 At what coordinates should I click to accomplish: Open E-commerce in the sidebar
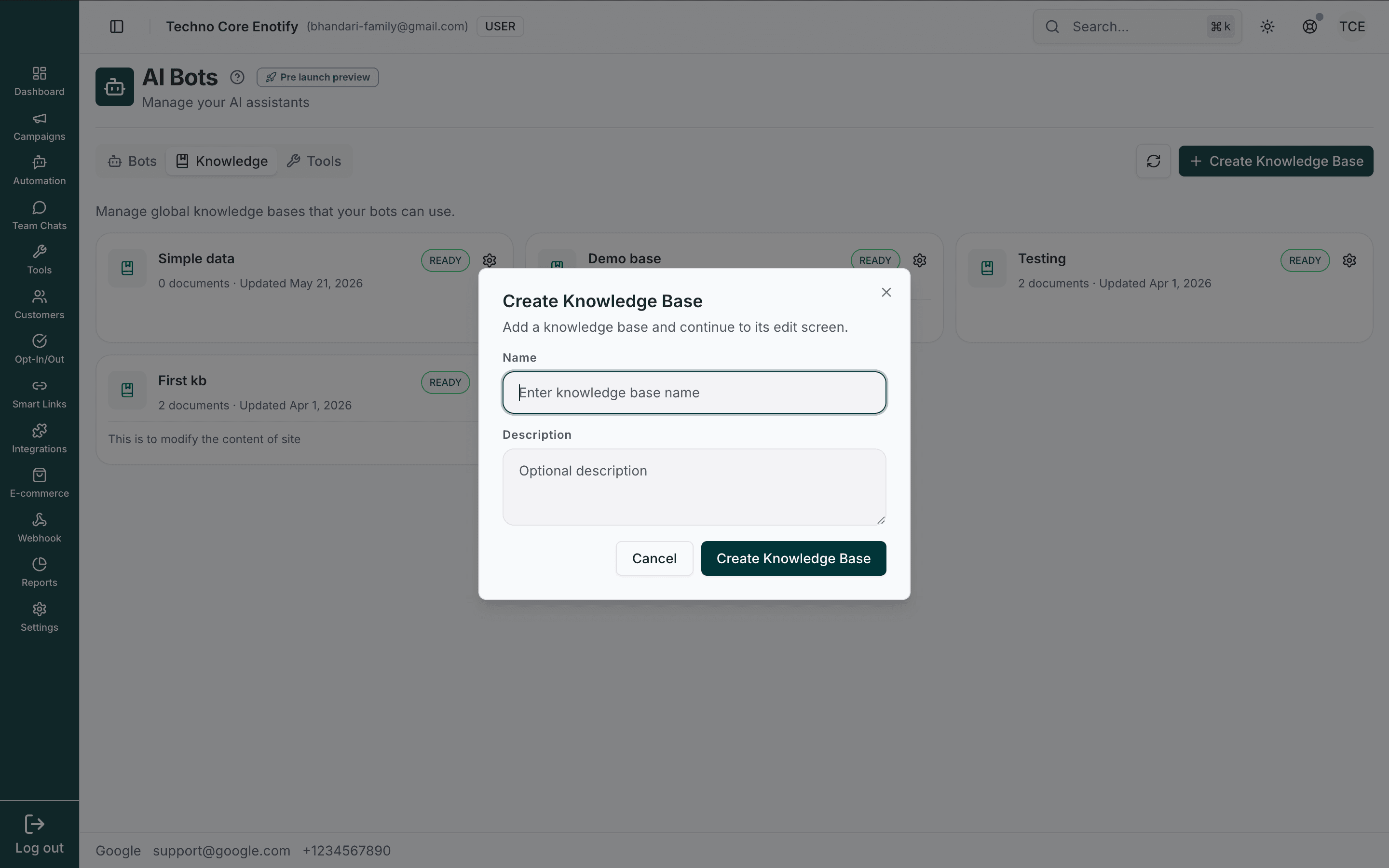39,483
